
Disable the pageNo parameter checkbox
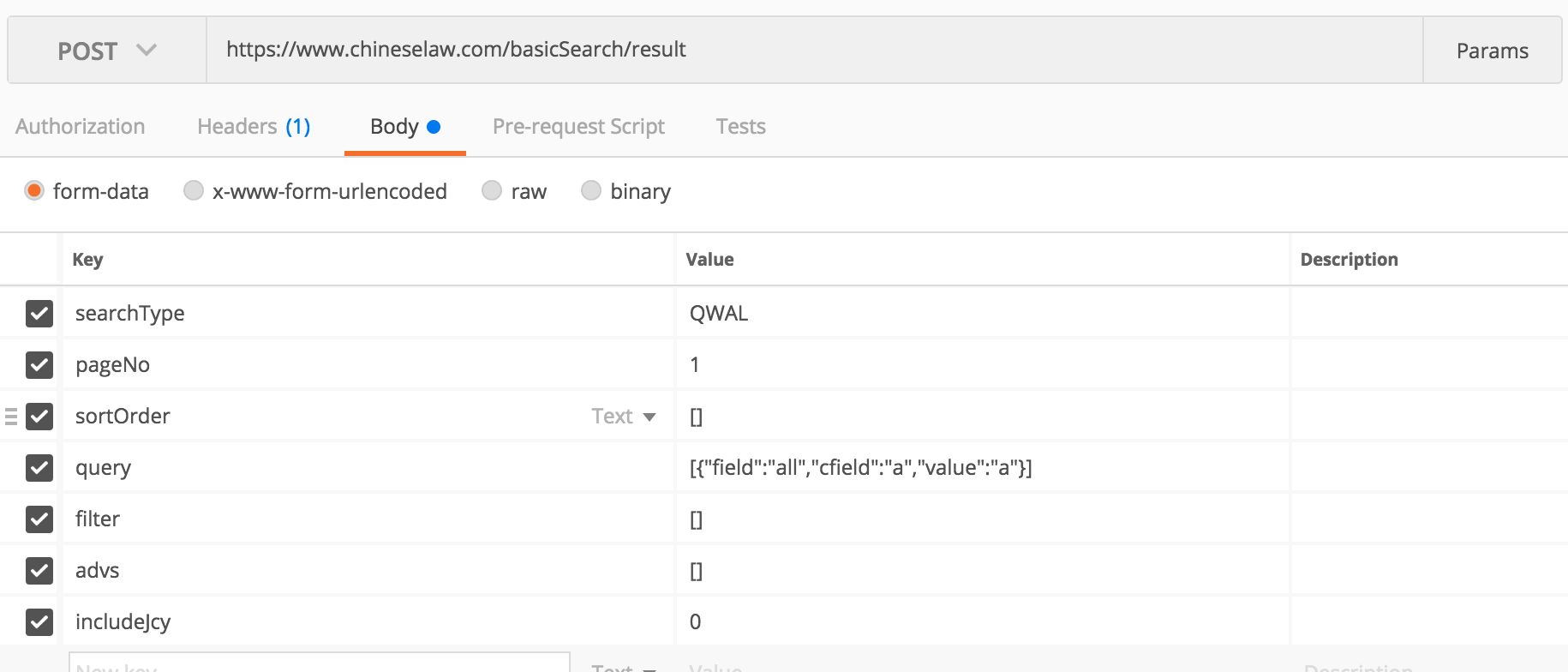pos(39,365)
